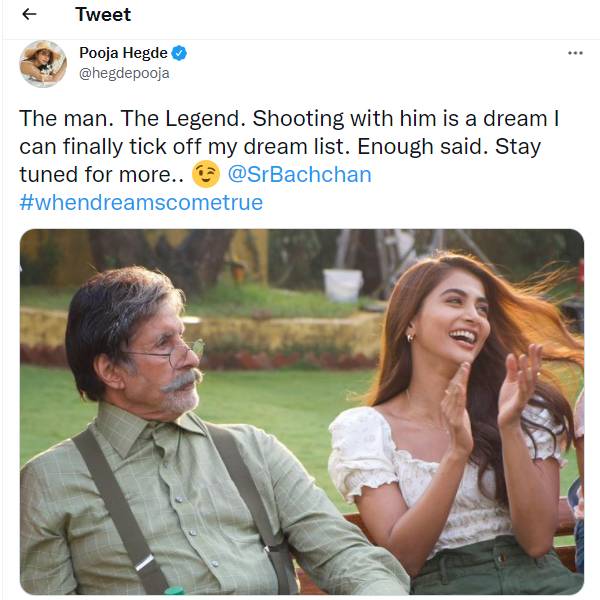
Task: Click the Pooja Hegde display name
Action: coord(122,53)
